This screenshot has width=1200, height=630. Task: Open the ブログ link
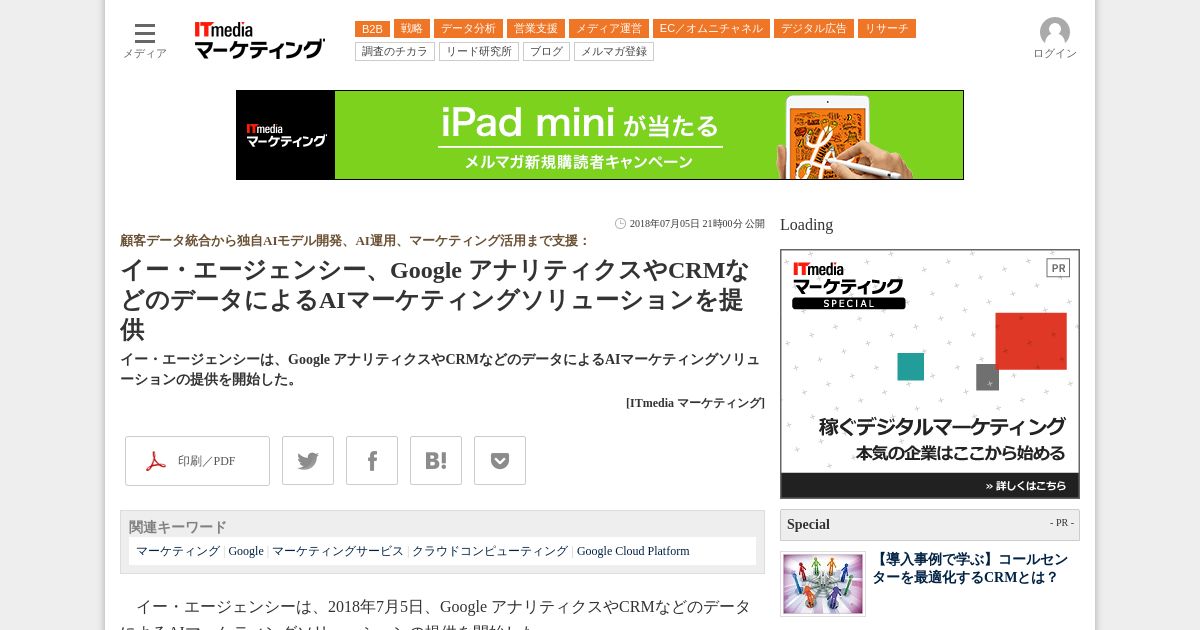546,51
